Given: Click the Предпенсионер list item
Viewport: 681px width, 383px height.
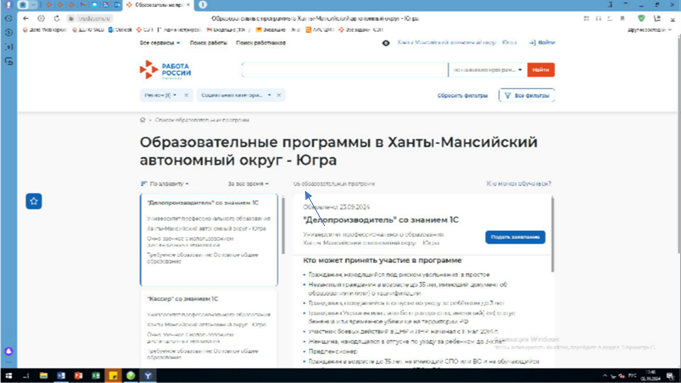Looking at the screenshot, I should point(333,351).
